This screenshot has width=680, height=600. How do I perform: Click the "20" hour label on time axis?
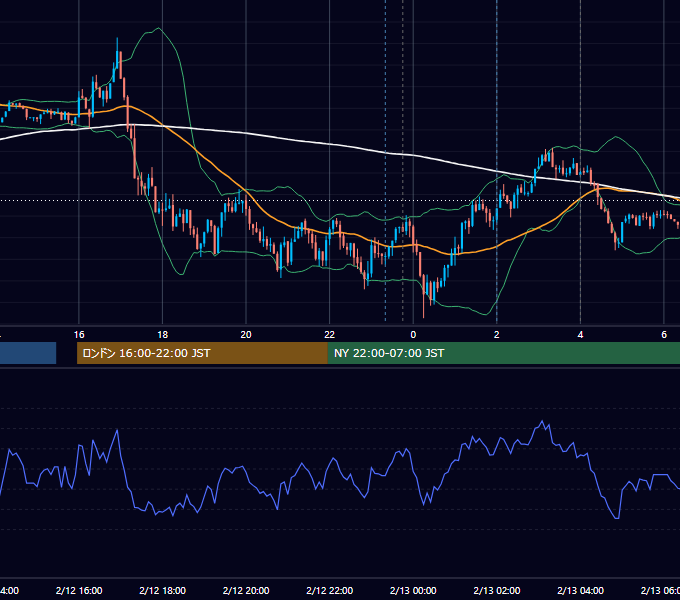click(x=246, y=335)
